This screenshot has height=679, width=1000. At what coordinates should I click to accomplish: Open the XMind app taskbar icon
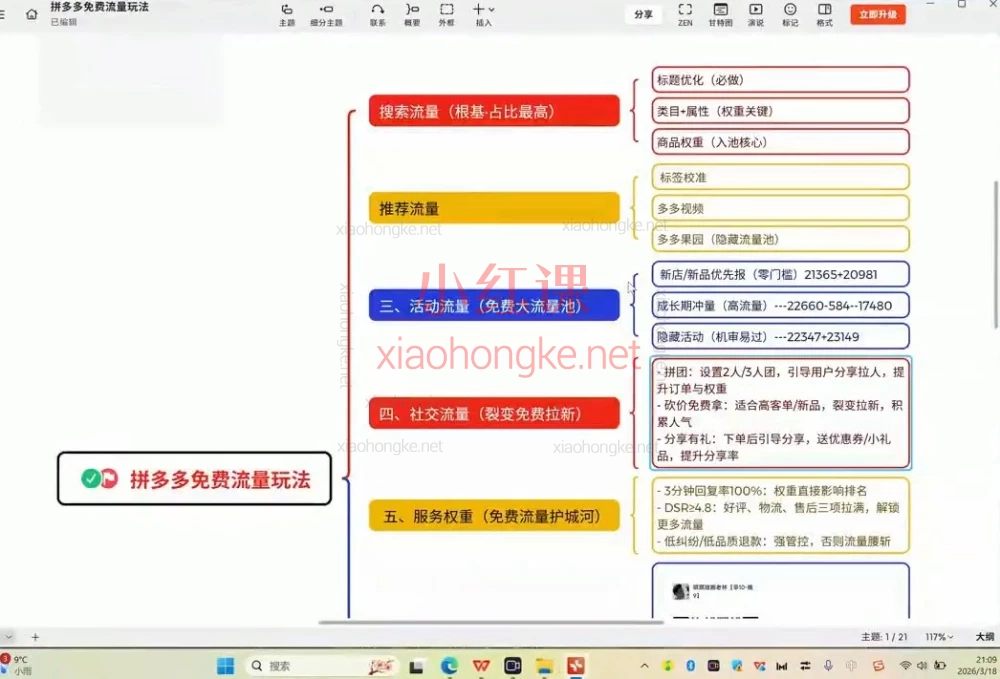576,666
